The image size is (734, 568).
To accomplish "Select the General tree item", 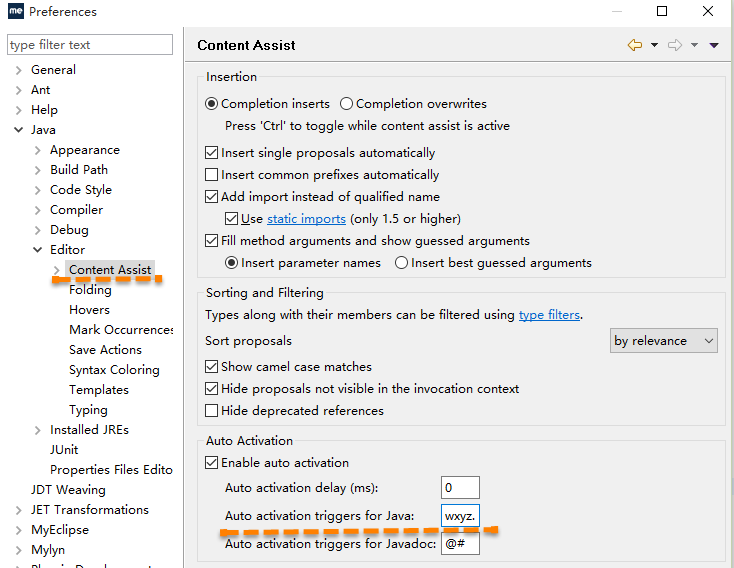I will click(x=53, y=70).
